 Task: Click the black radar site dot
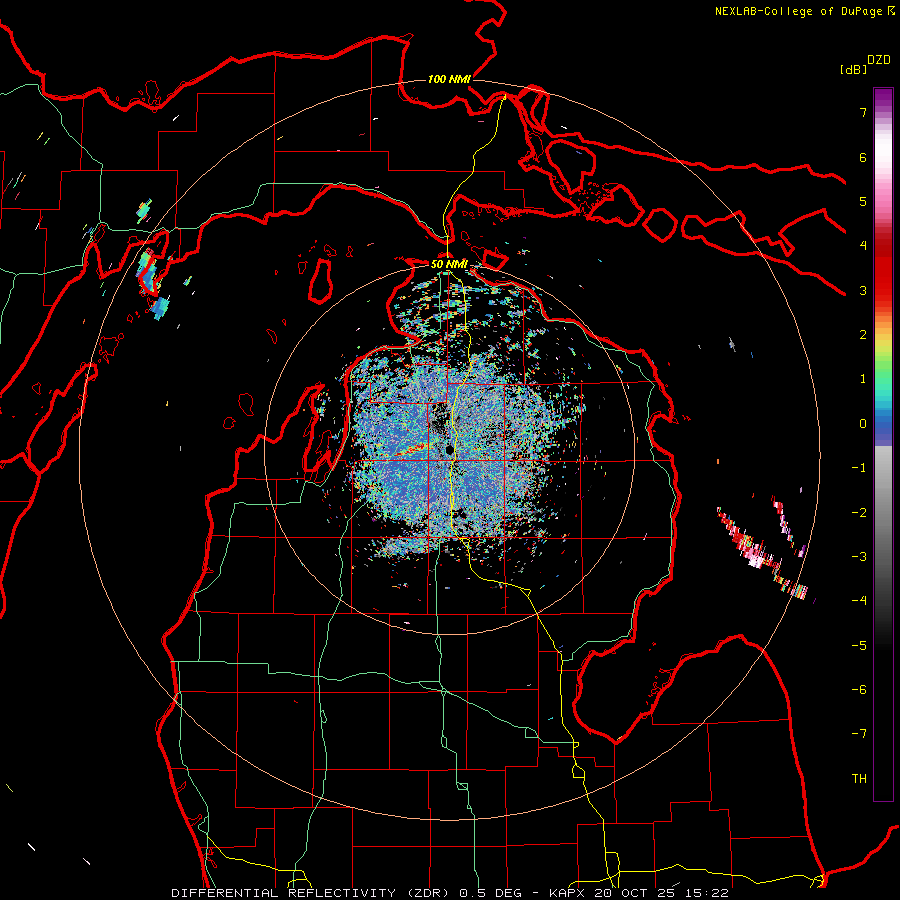point(450,450)
